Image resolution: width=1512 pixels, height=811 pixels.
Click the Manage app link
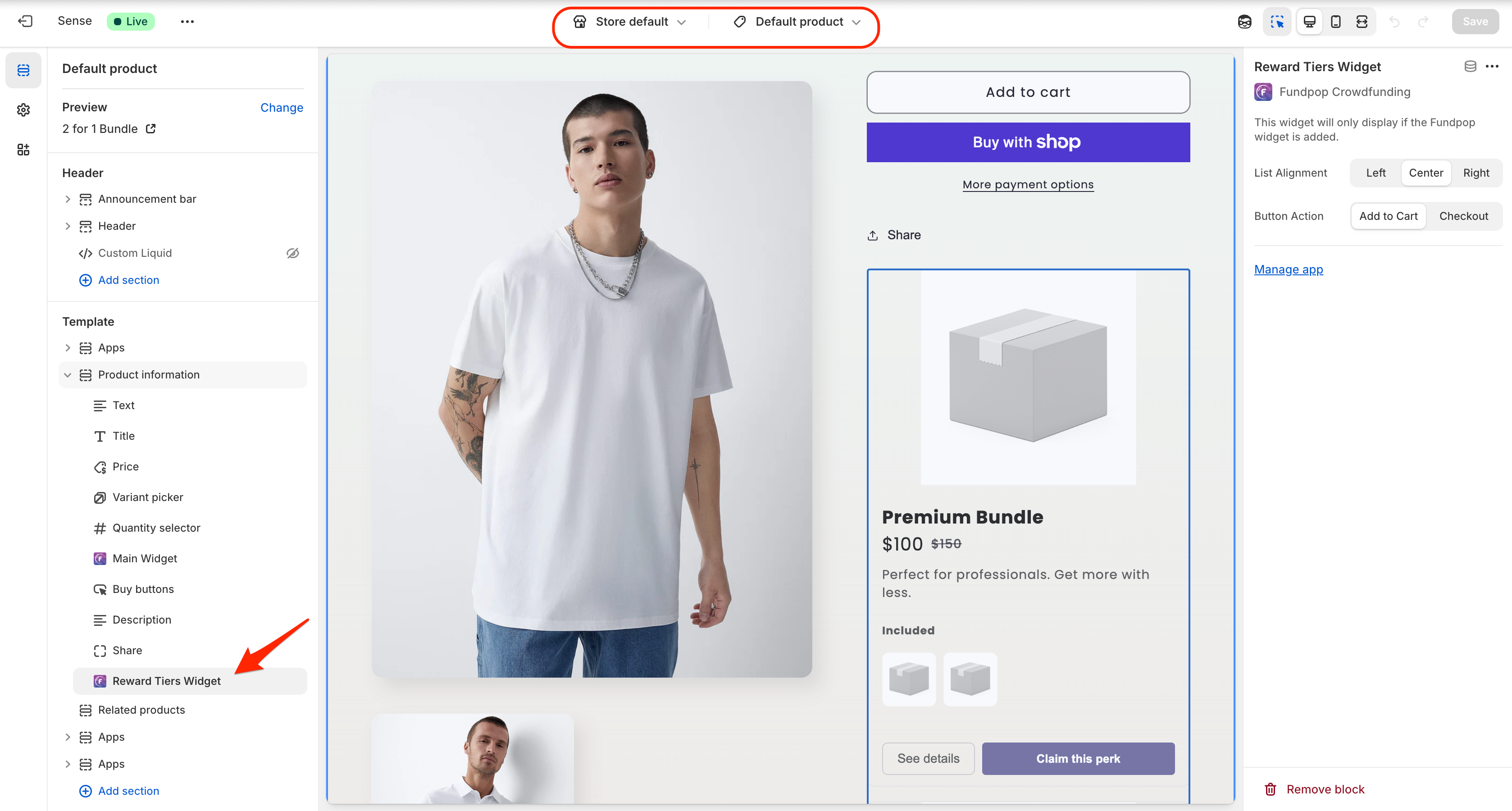1289,269
